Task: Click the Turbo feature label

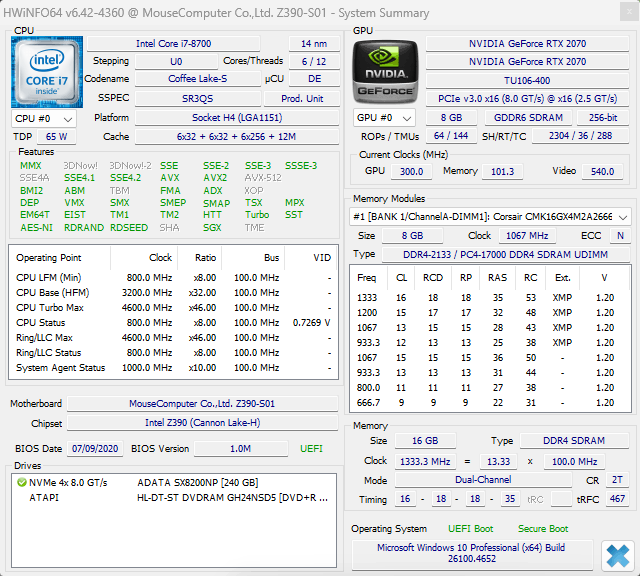Action: (x=257, y=215)
